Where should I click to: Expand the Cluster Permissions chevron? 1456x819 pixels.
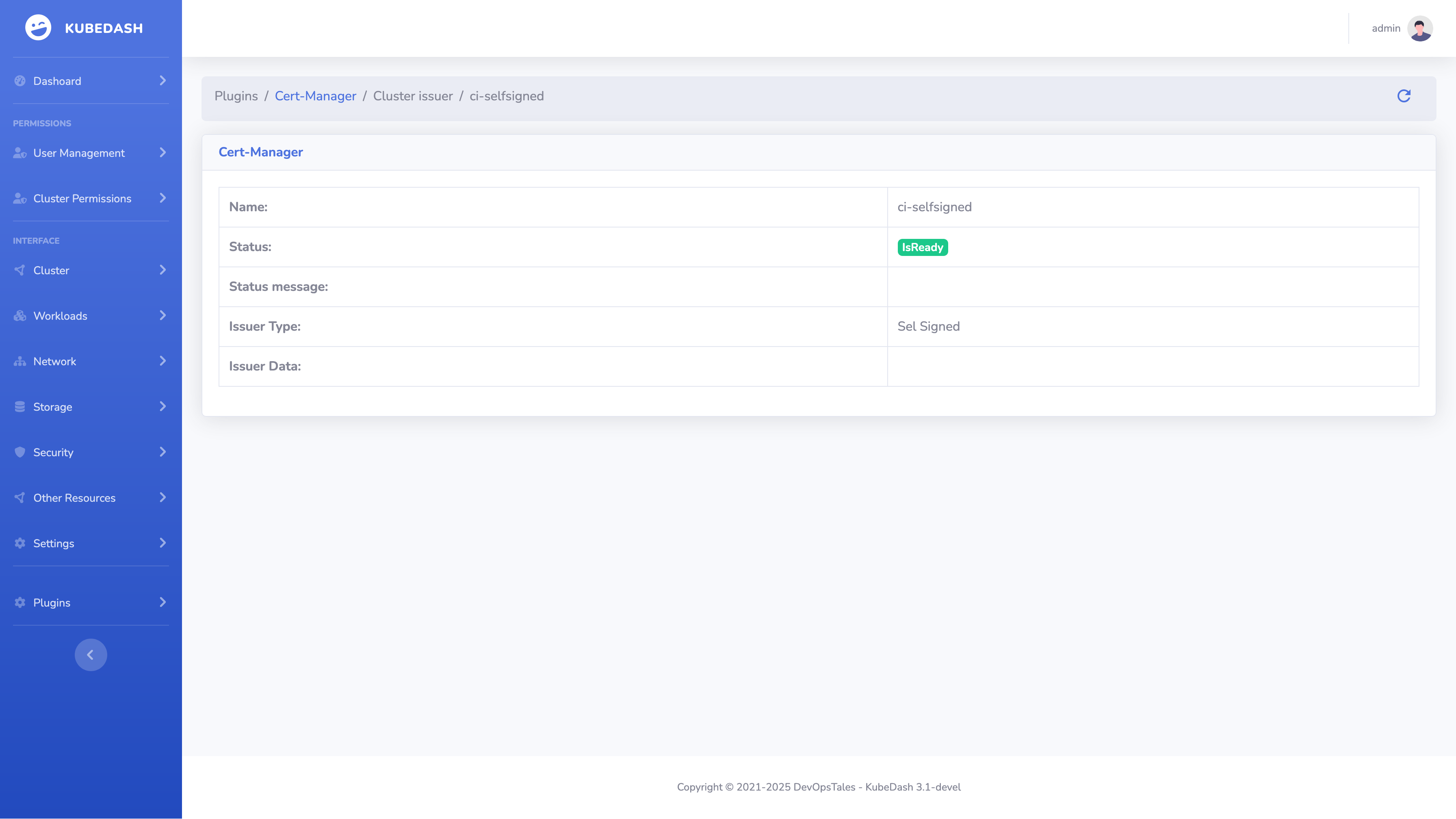click(163, 198)
